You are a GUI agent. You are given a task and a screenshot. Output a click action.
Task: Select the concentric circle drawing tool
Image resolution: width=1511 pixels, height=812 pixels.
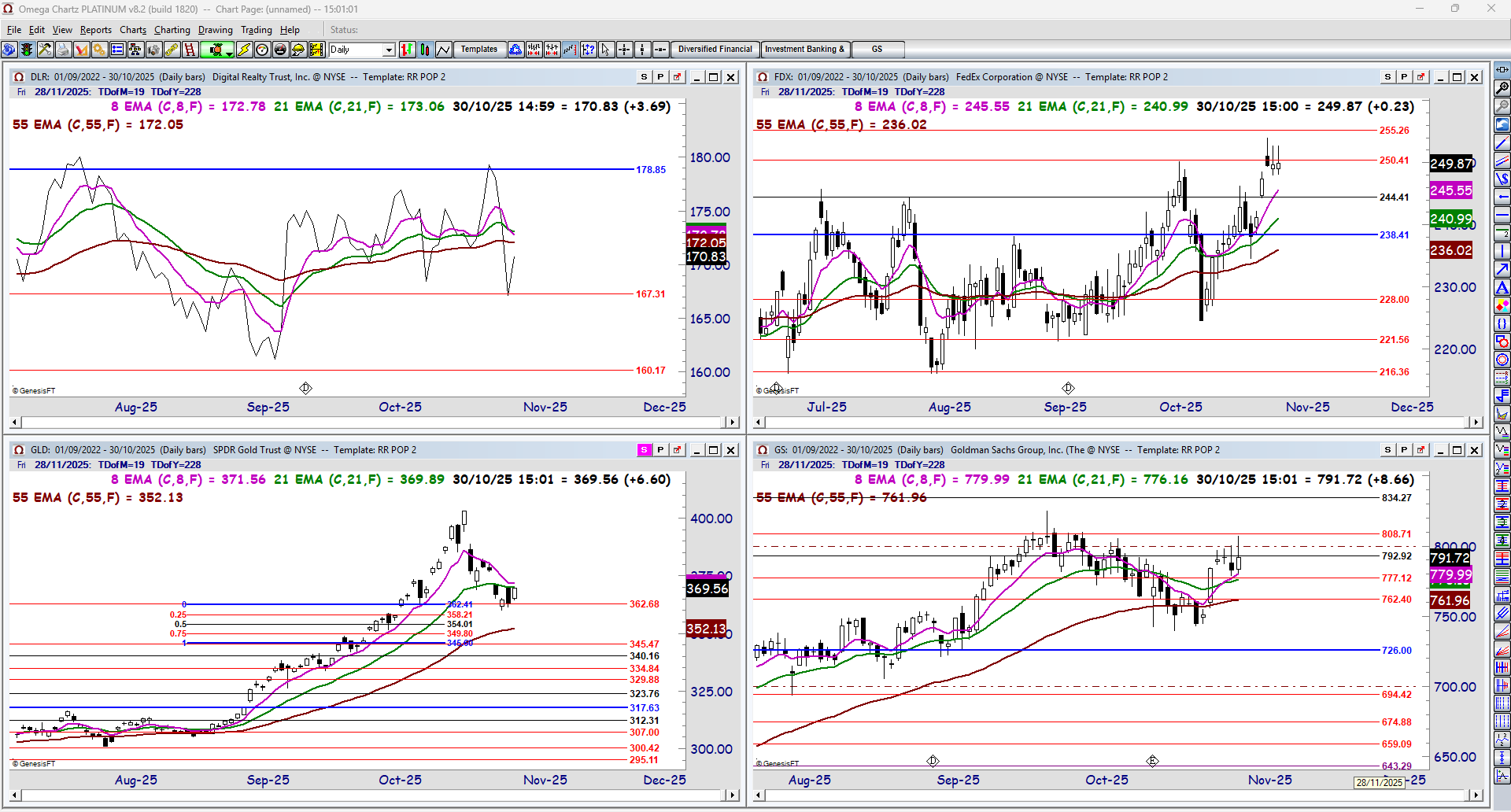coord(1502,360)
